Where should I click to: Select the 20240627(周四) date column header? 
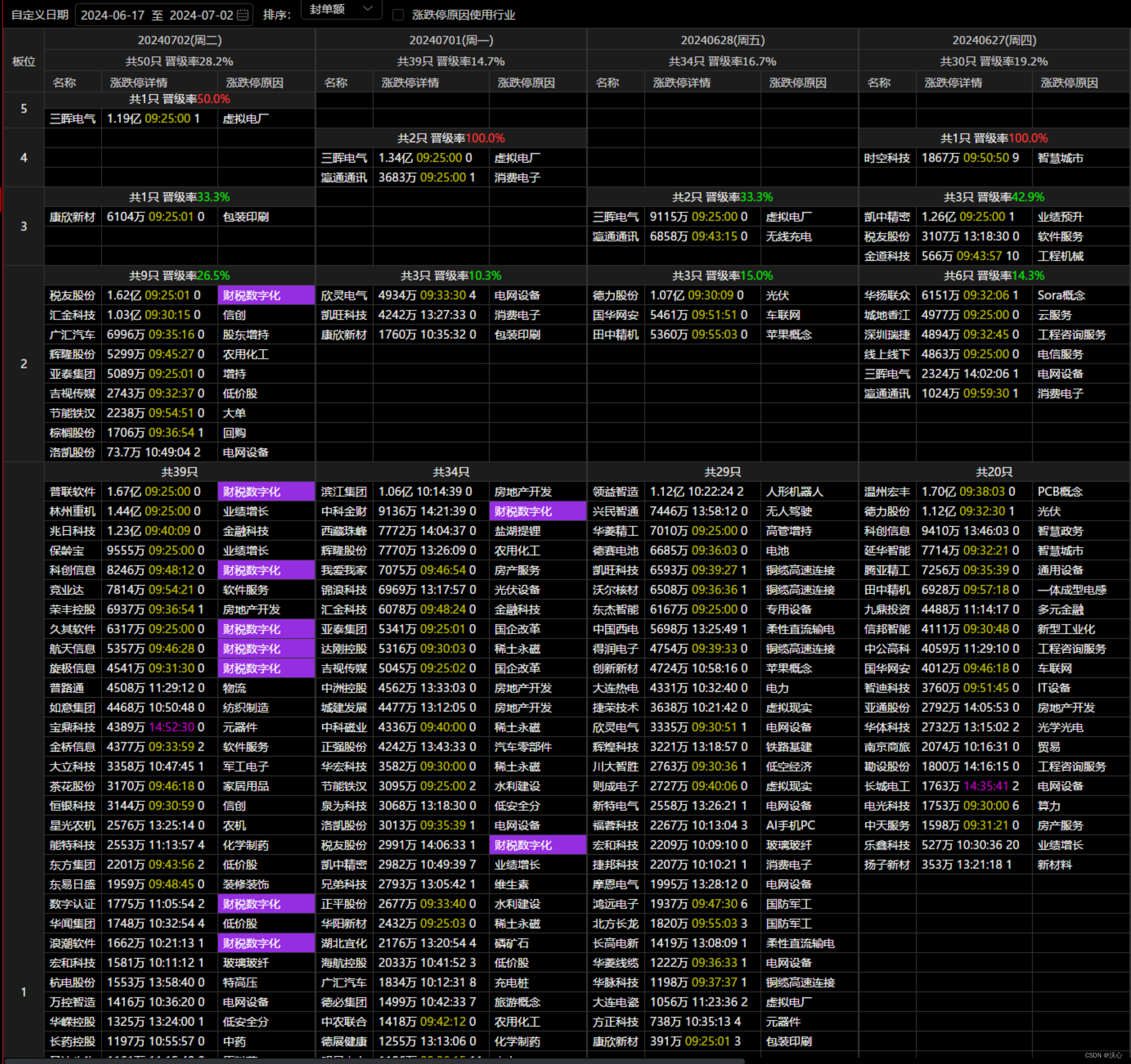995,40
